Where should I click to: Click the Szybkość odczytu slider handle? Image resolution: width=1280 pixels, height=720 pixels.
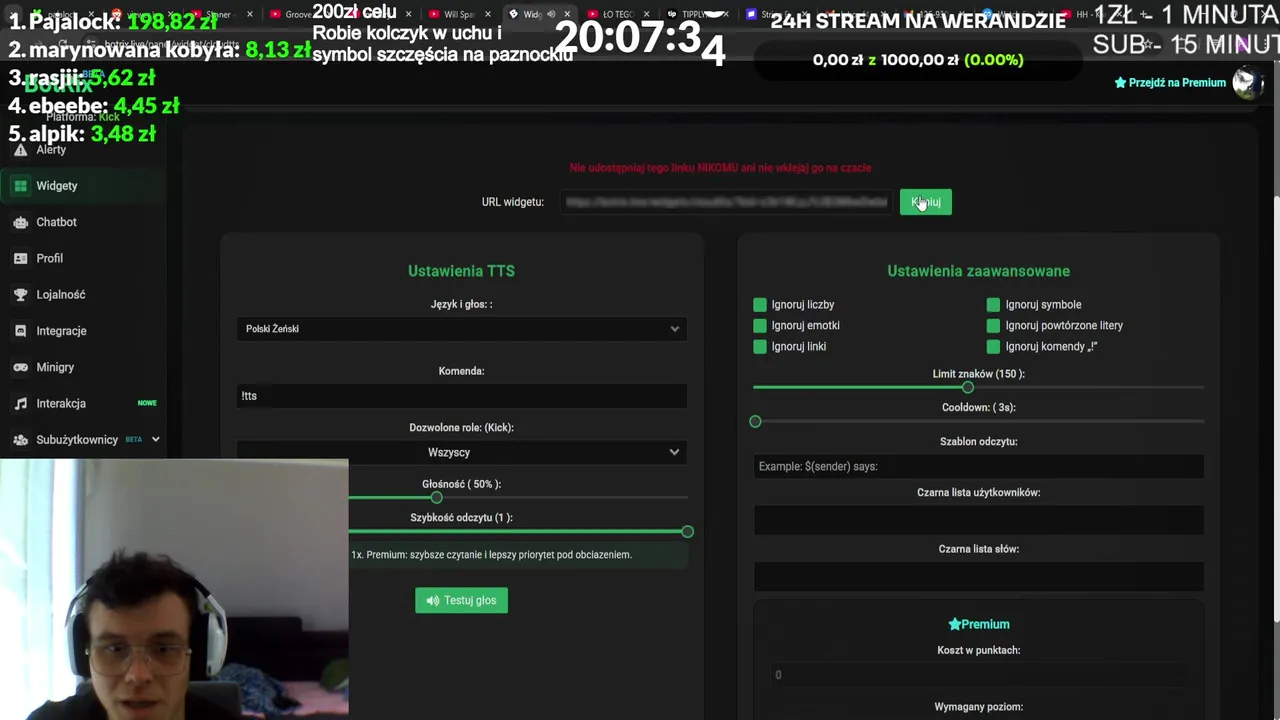click(687, 531)
